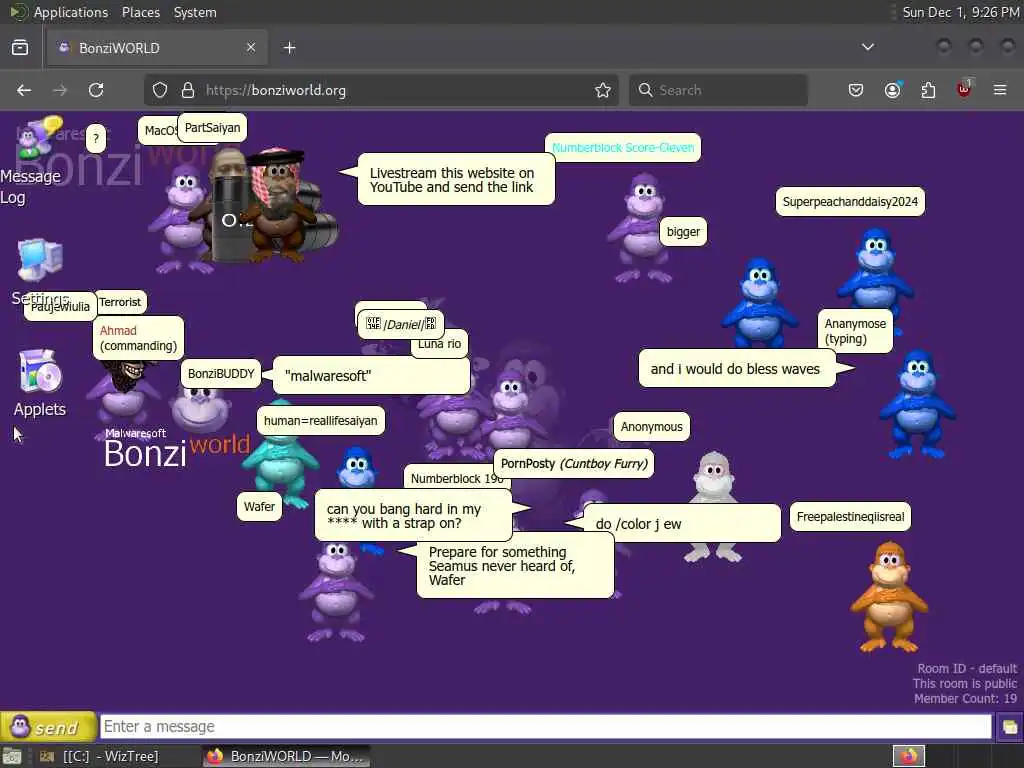Click the orange Freepalestineqiisreal Bonzi character
The image size is (1024, 768).
888,596
